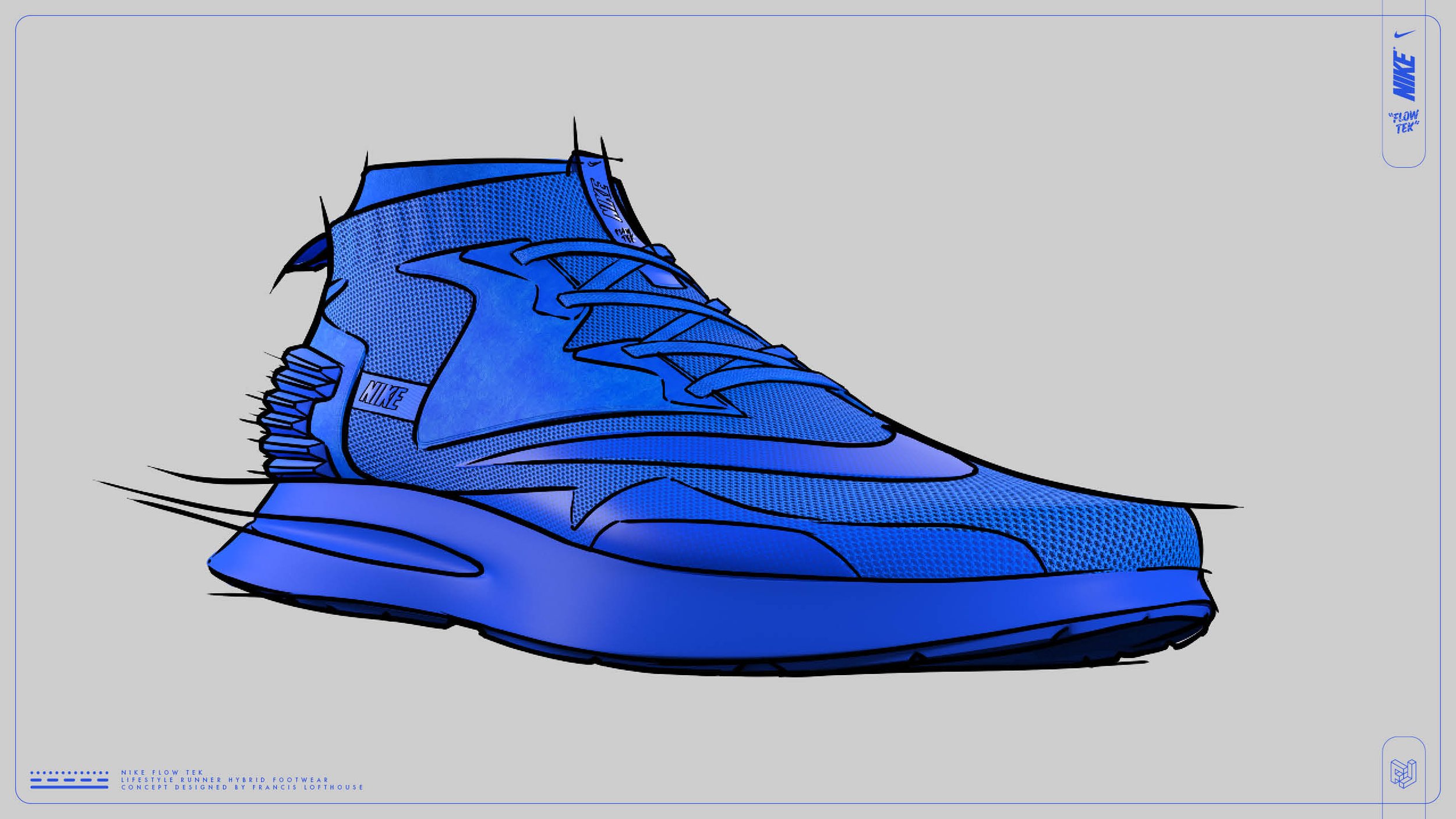The width and height of the screenshot is (1456, 819).
Task: Click the dotted line graphic bottom left
Action: (69, 772)
